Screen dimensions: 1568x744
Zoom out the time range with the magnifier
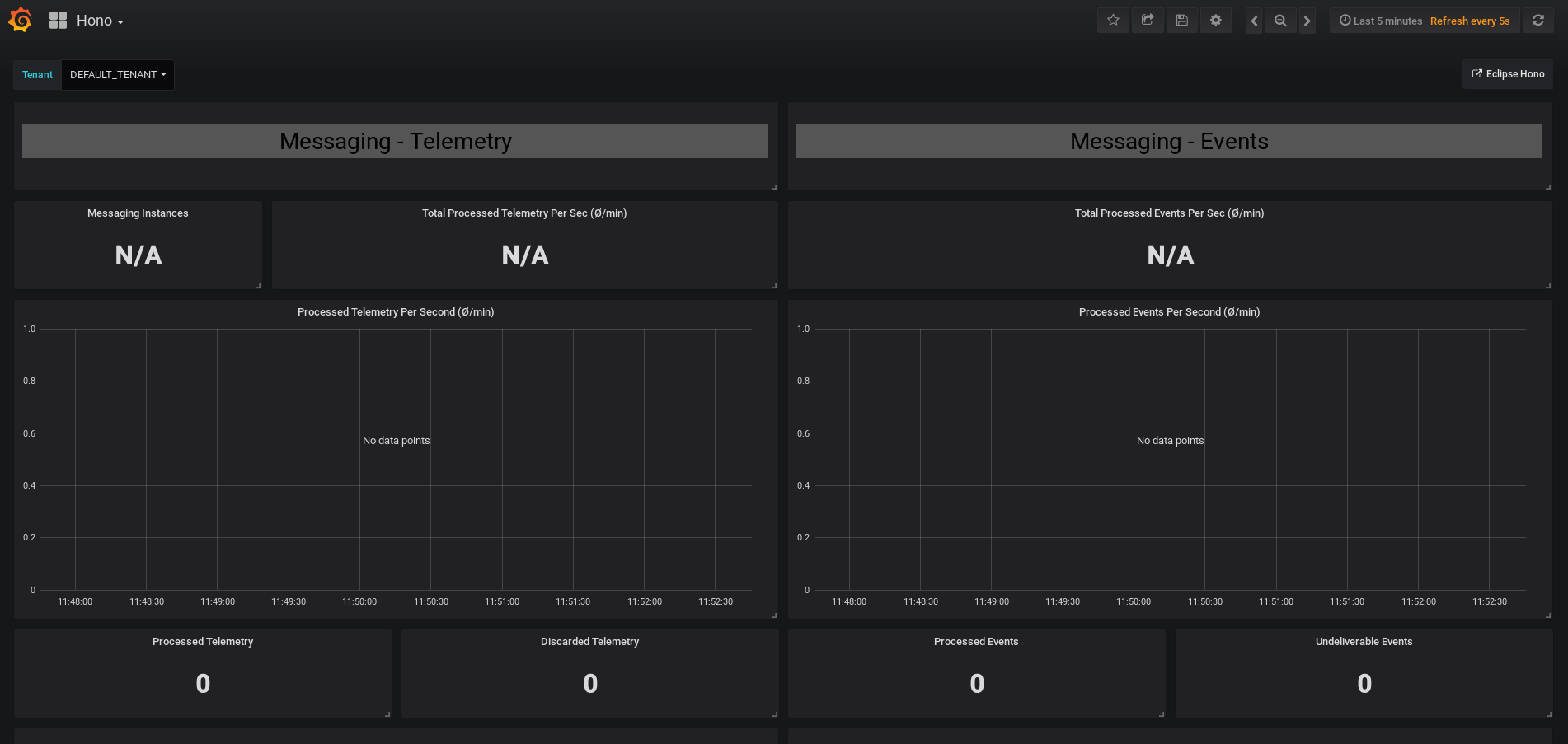point(1280,20)
